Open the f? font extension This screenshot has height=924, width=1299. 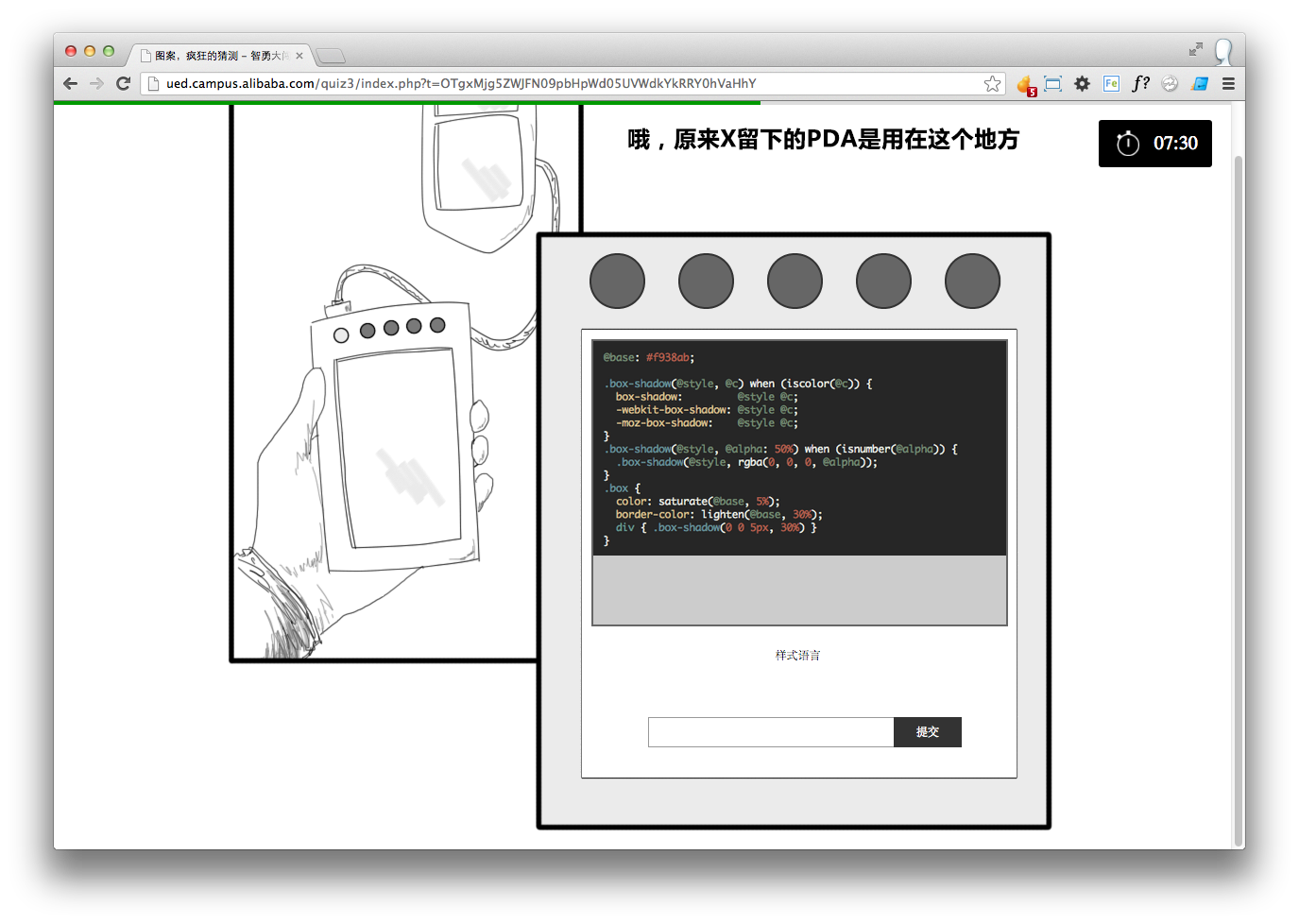pyautogui.click(x=1140, y=83)
